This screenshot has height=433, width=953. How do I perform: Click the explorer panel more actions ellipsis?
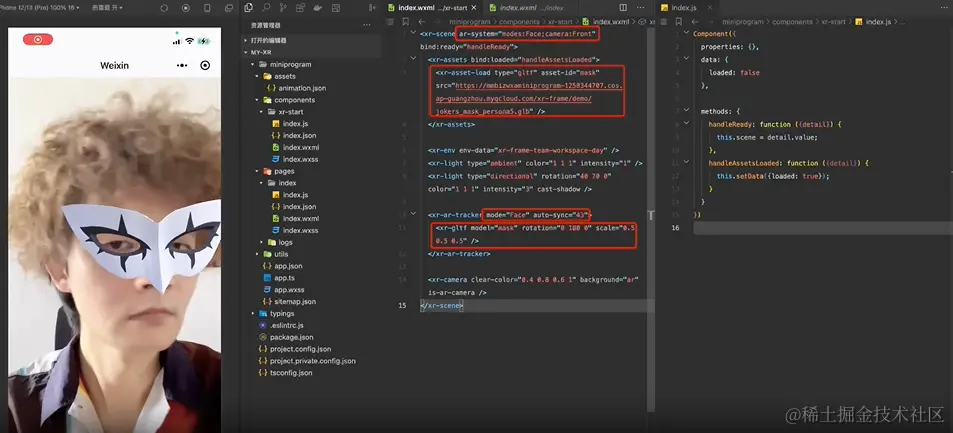click(369, 23)
